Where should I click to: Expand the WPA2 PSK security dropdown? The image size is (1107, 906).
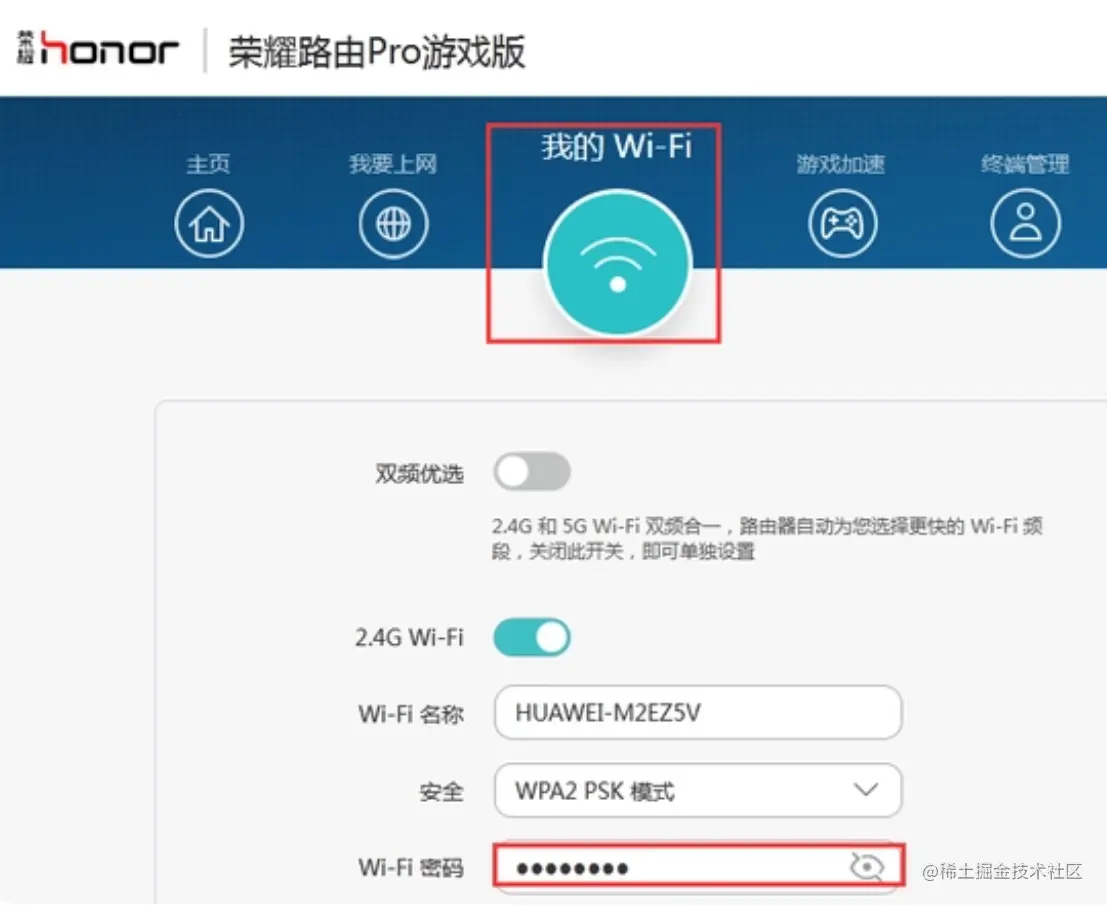point(698,790)
